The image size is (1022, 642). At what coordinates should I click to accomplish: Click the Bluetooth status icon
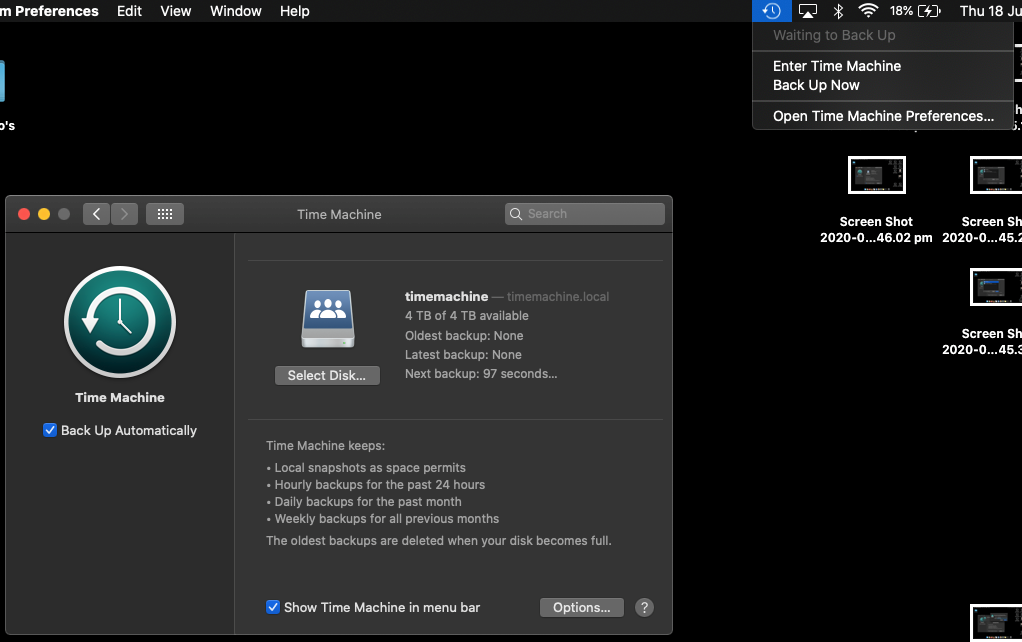coord(838,11)
